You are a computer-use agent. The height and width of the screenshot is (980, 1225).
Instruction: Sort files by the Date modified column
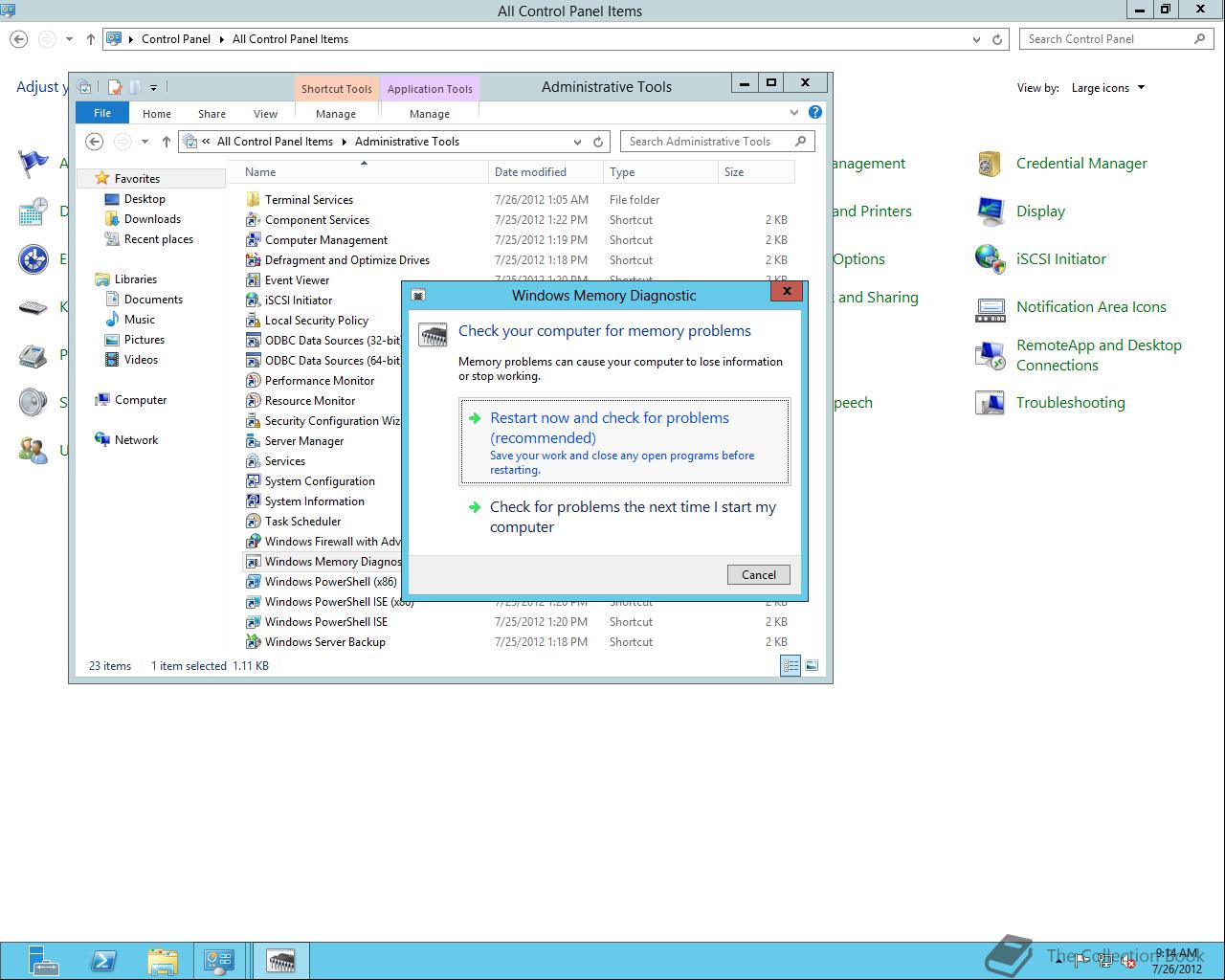(546, 172)
